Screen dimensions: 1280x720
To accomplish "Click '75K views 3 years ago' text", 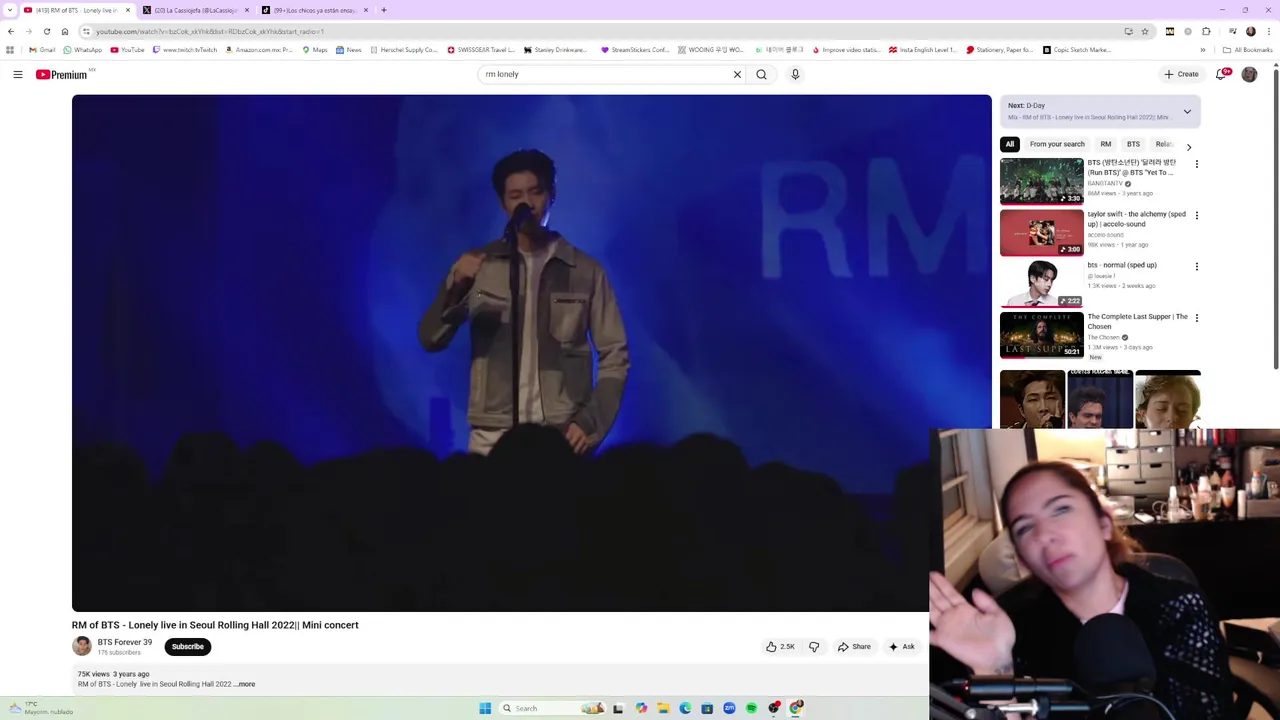I will click(113, 674).
